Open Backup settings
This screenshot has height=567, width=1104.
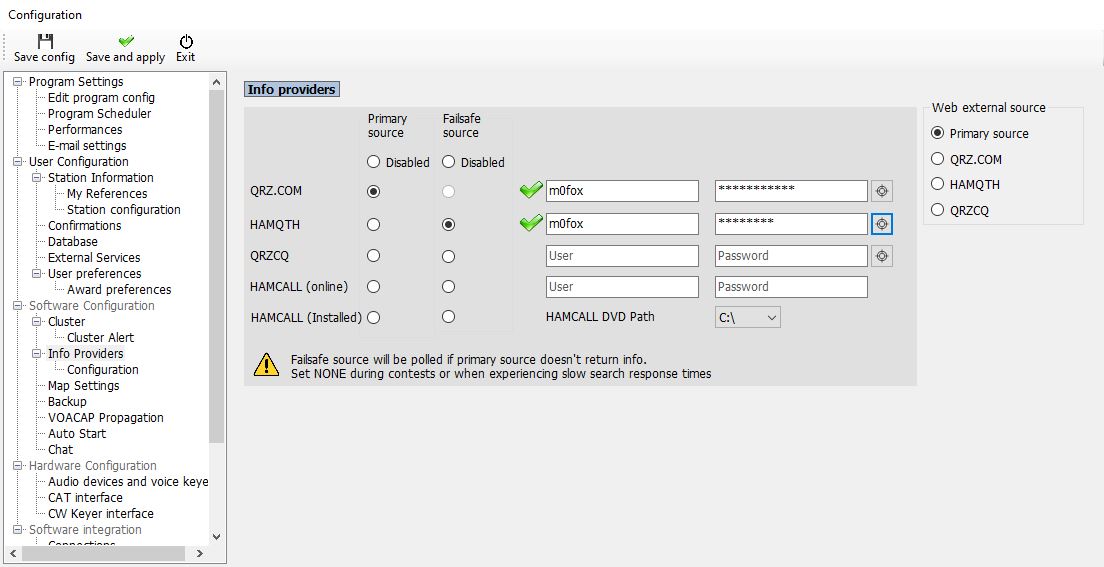[68, 401]
